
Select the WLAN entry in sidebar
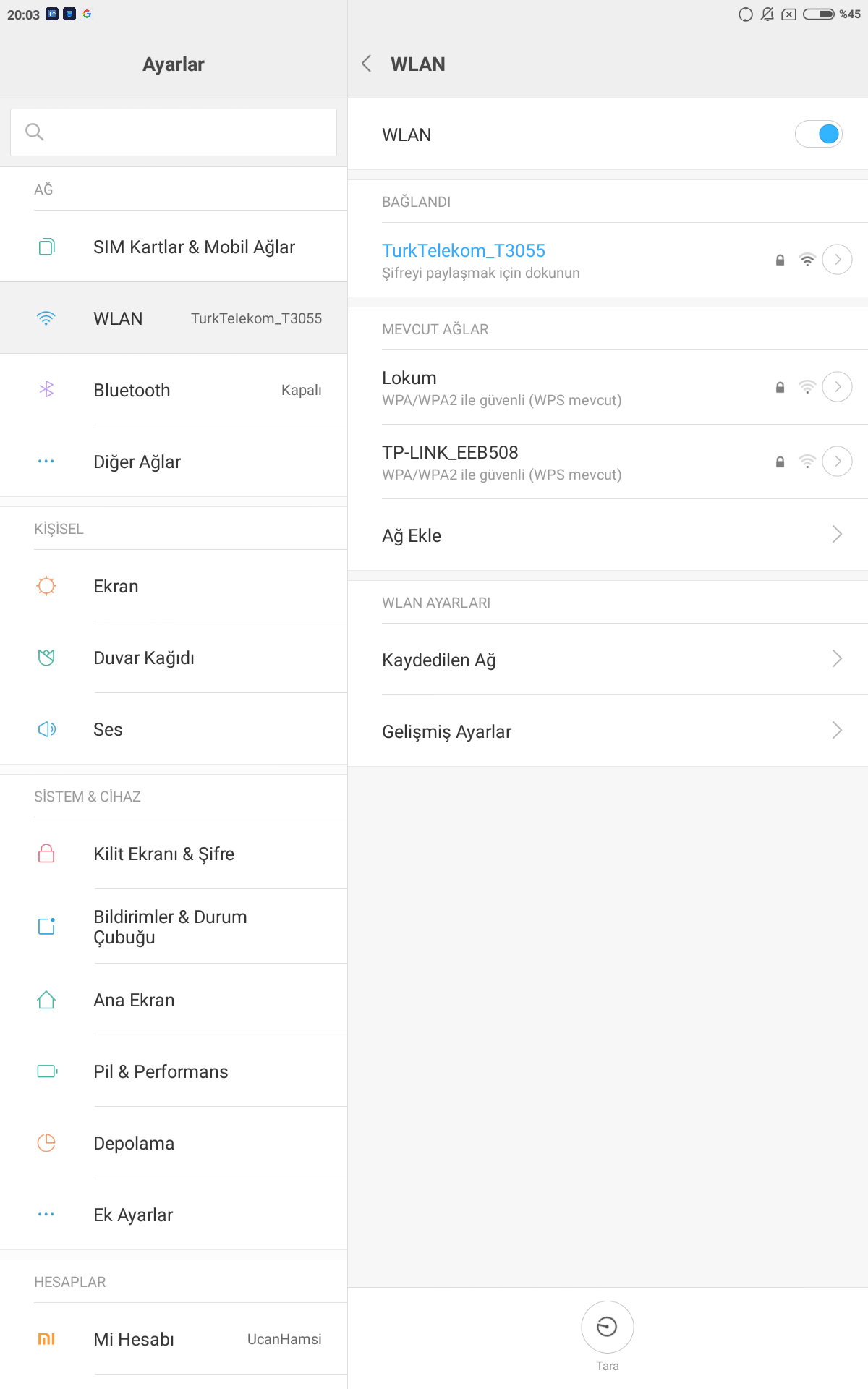coord(174,318)
